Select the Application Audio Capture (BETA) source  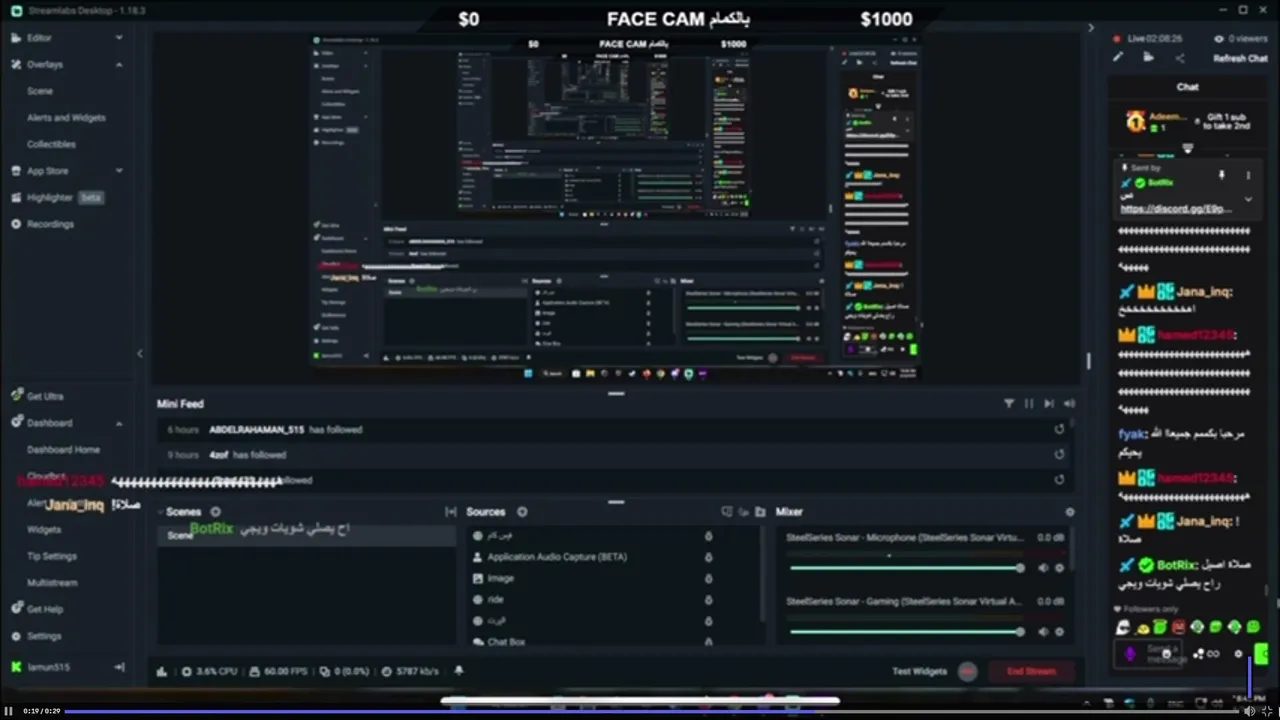[557, 557]
